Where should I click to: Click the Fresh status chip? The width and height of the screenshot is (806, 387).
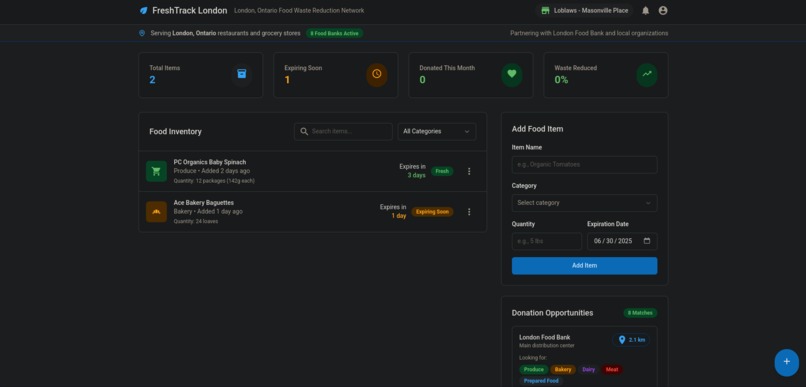click(x=442, y=171)
